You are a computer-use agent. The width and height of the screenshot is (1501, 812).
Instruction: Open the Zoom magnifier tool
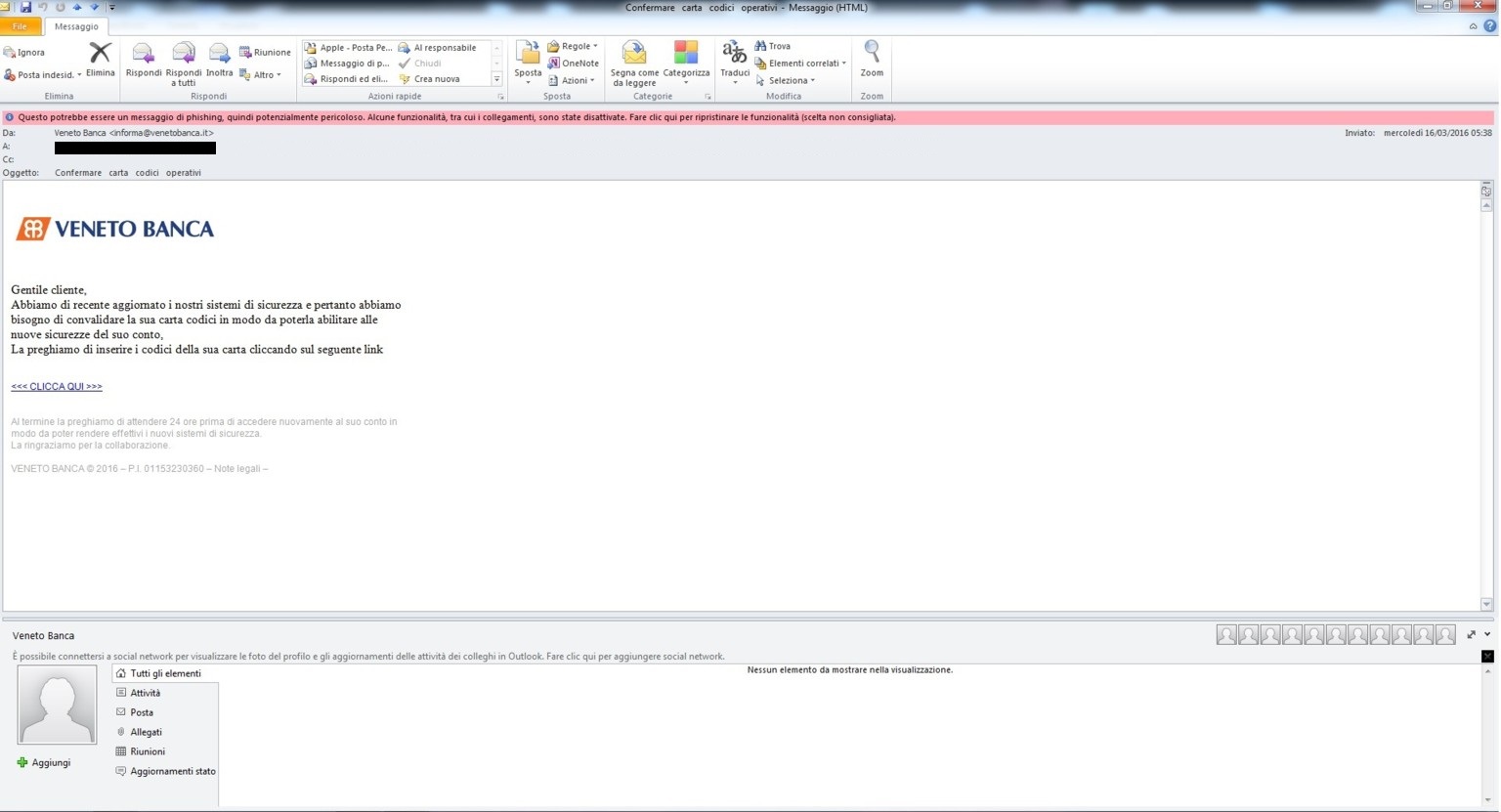pyautogui.click(x=872, y=61)
